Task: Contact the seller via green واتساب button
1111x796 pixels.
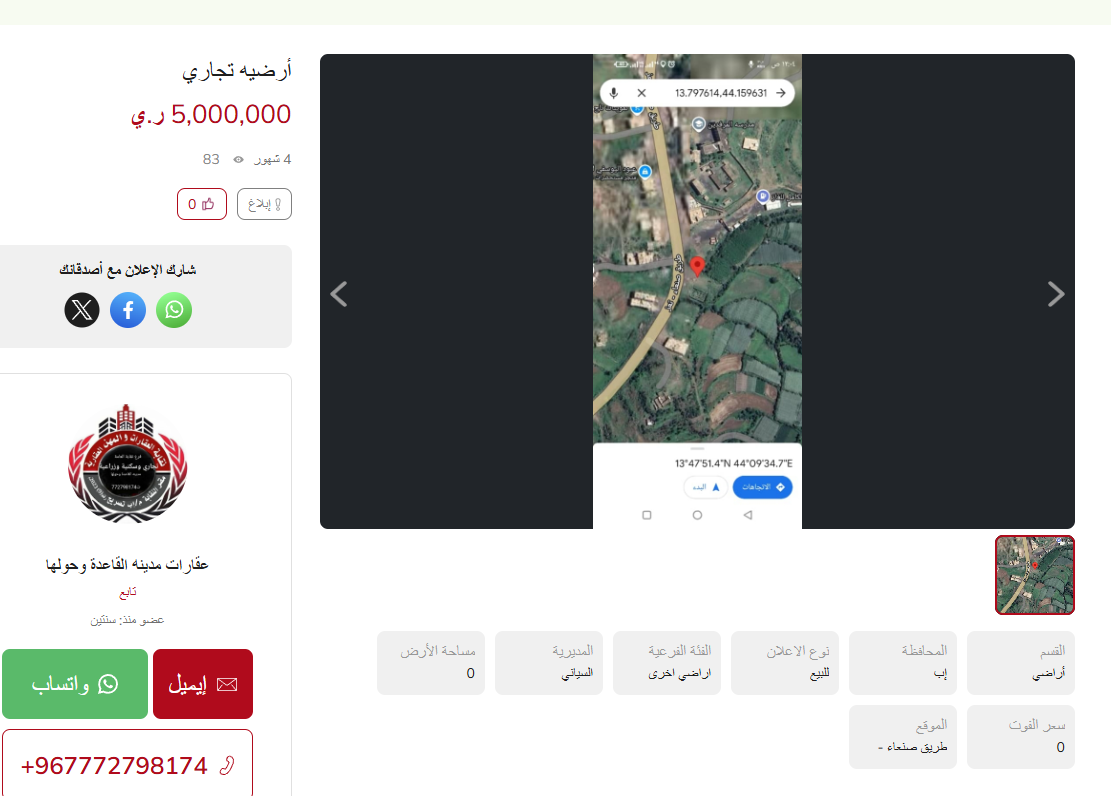Action: (75, 684)
